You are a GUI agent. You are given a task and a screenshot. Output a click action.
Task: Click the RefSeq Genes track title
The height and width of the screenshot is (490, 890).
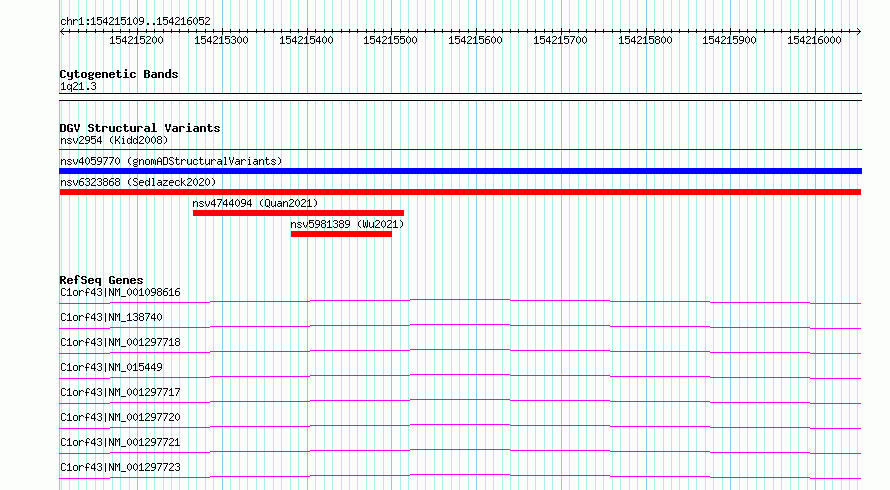[x=101, y=280]
